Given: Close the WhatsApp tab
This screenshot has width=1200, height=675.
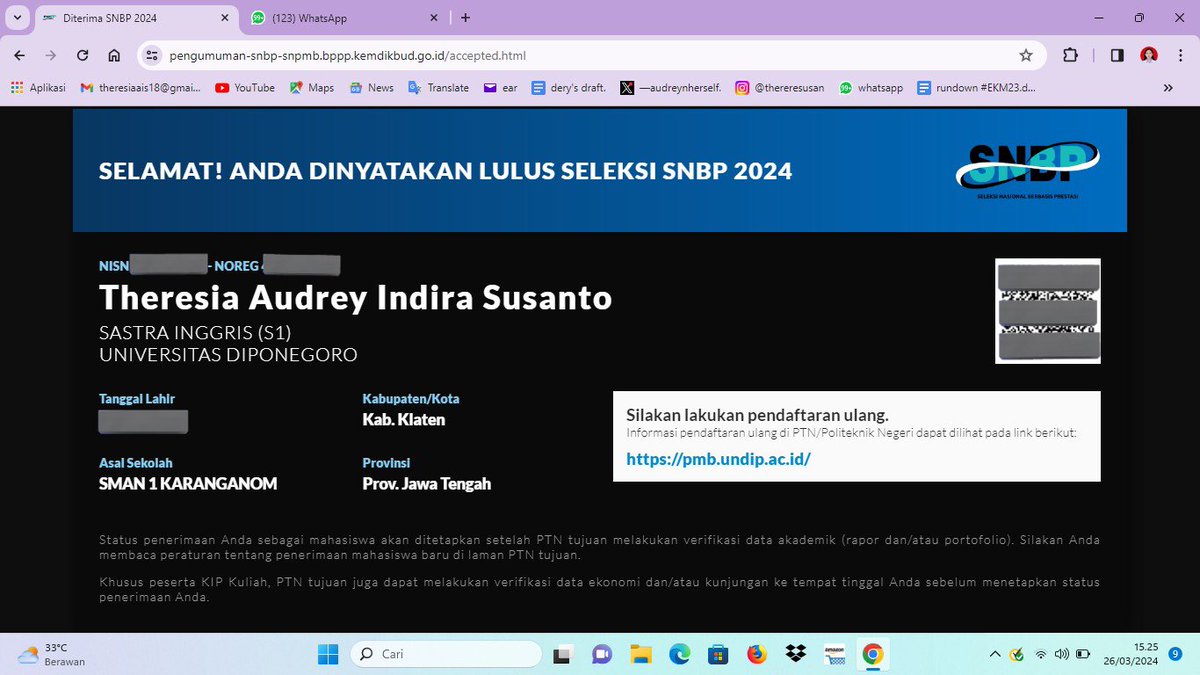Looking at the screenshot, I should [434, 18].
